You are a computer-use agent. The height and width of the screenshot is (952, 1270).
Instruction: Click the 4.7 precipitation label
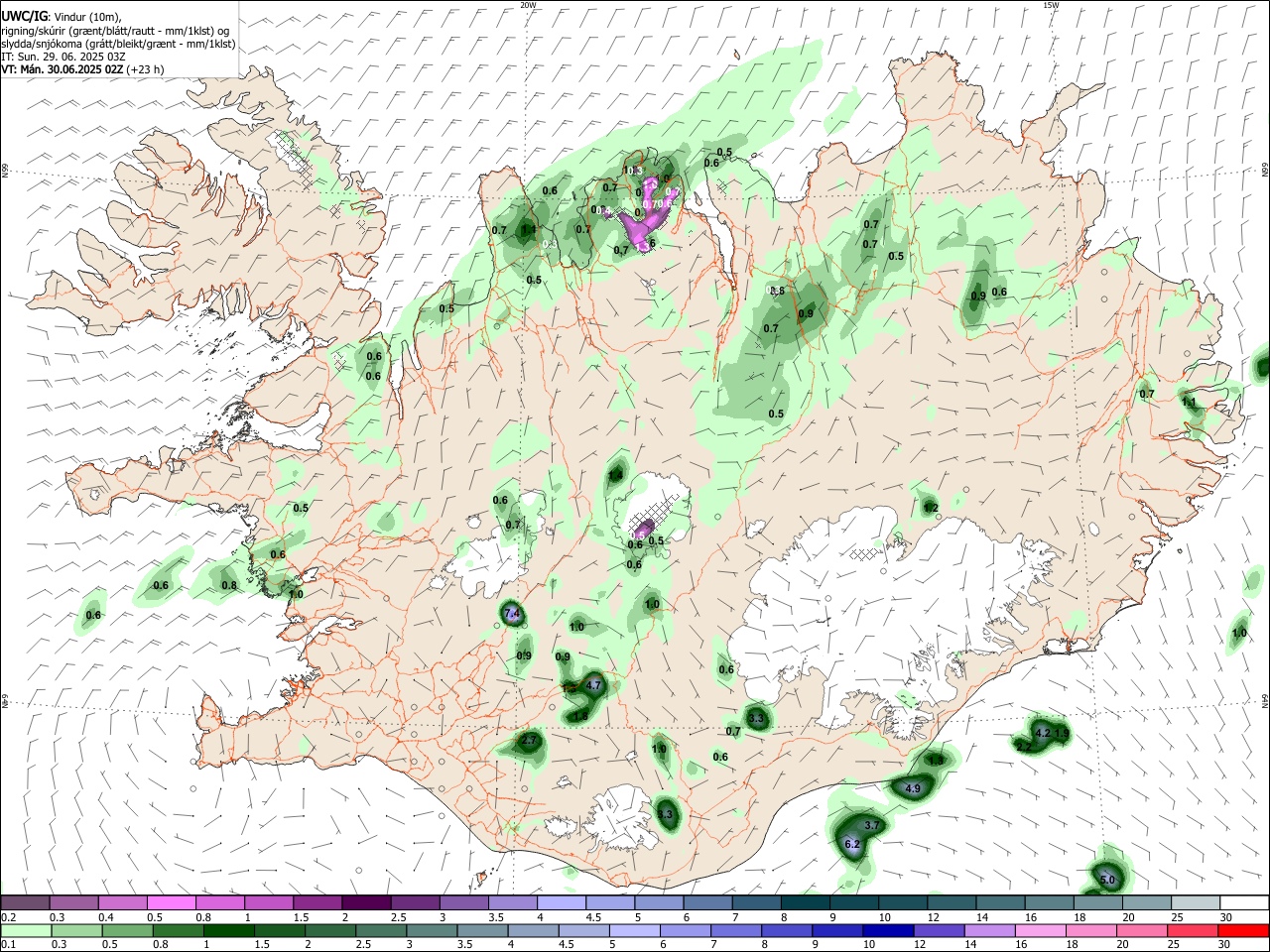[x=594, y=685]
